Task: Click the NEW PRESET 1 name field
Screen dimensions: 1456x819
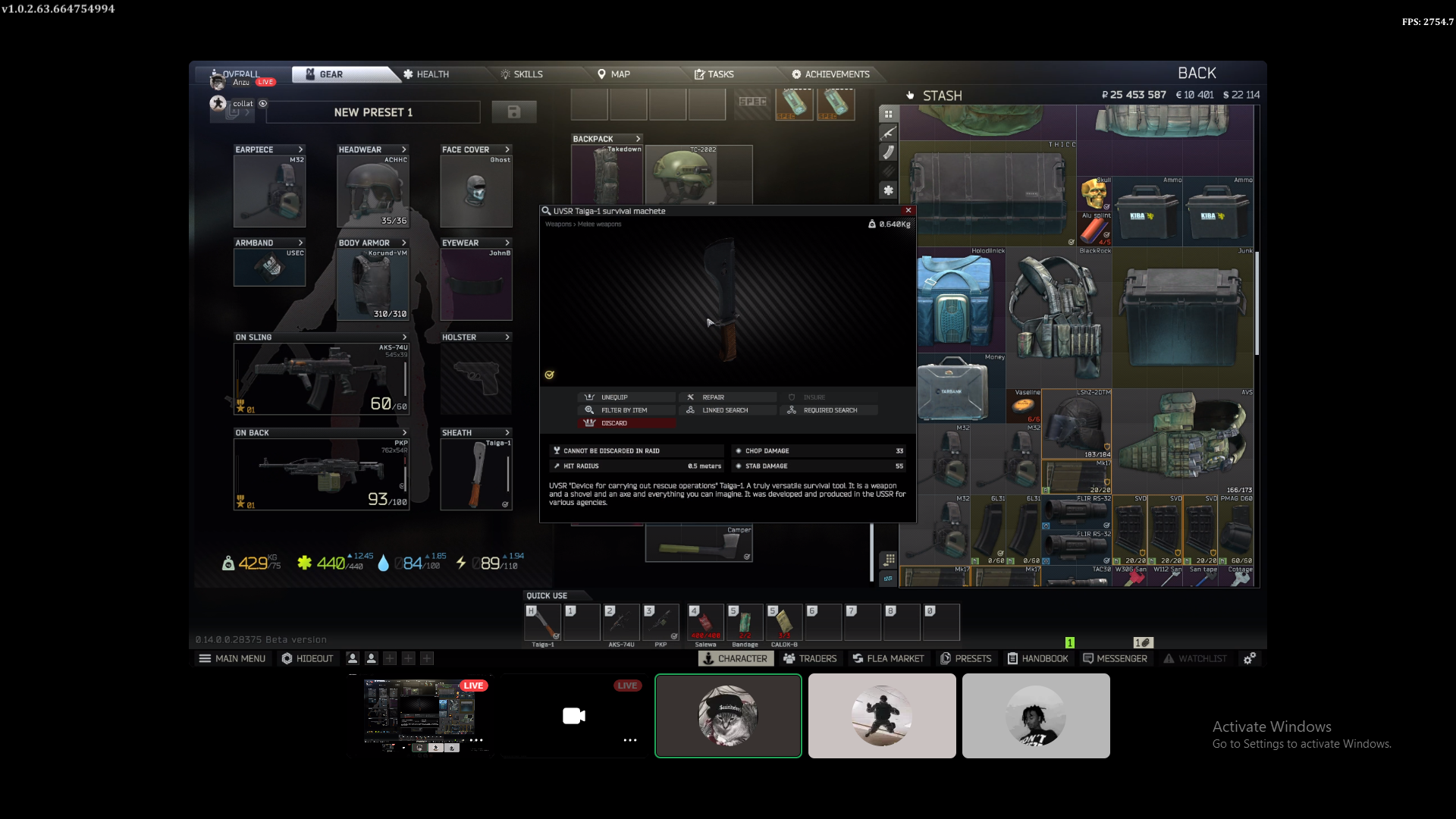Action: pyautogui.click(x=373, y=112)
